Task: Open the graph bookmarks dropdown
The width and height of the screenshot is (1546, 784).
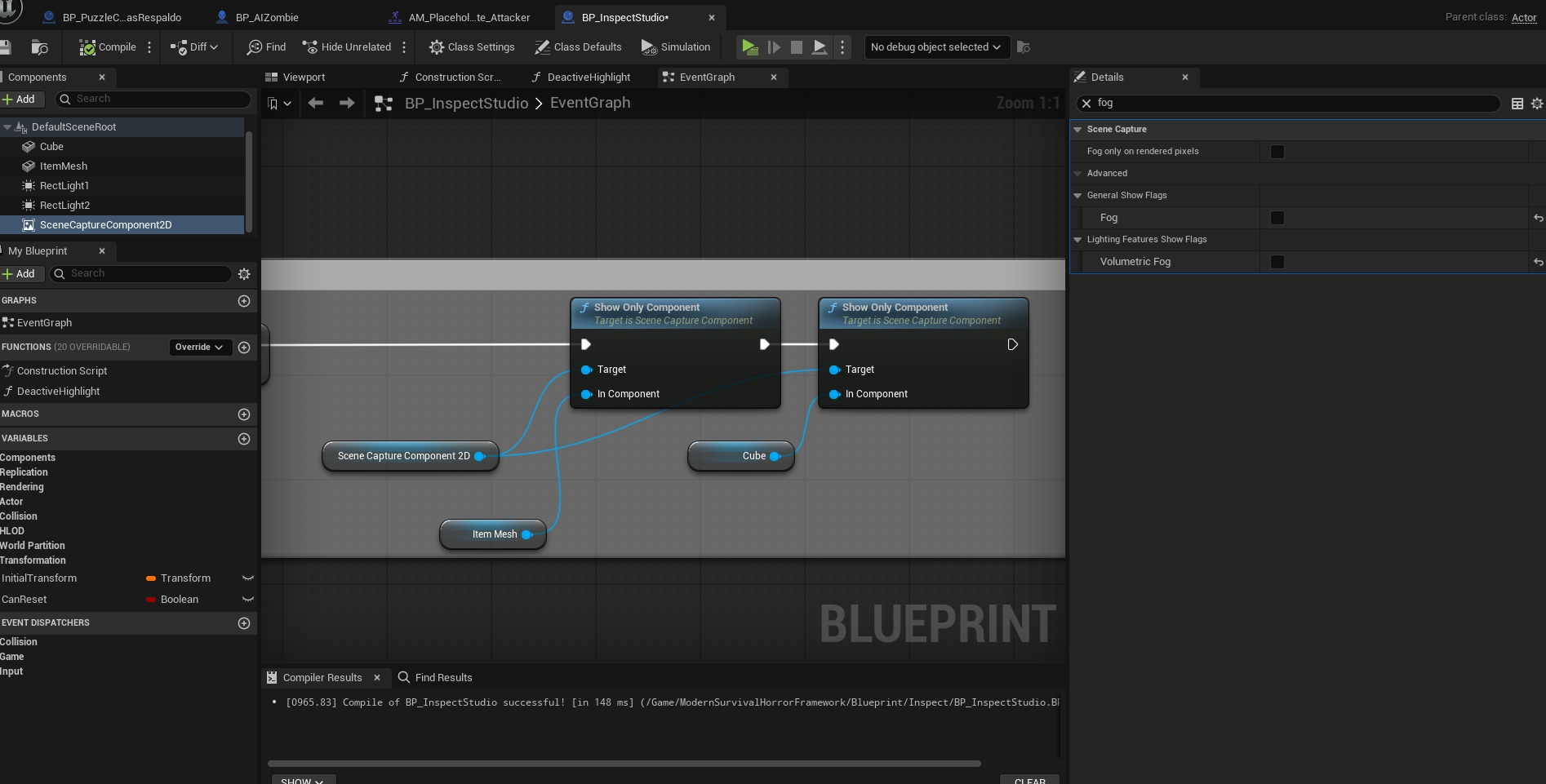Action: tap(279, 104)
